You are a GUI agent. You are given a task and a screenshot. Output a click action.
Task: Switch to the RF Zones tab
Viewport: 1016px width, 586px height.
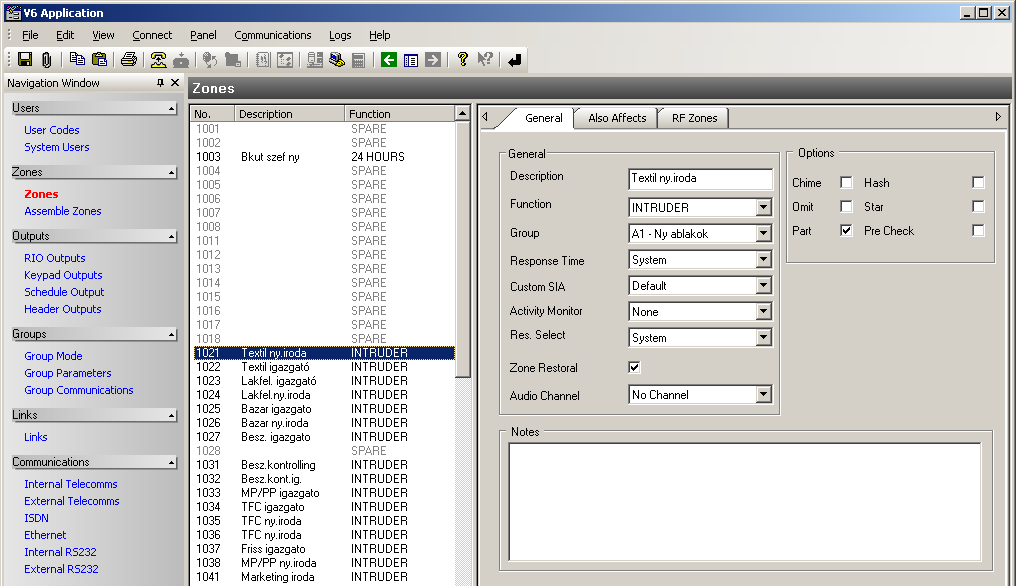coord(694,118)
